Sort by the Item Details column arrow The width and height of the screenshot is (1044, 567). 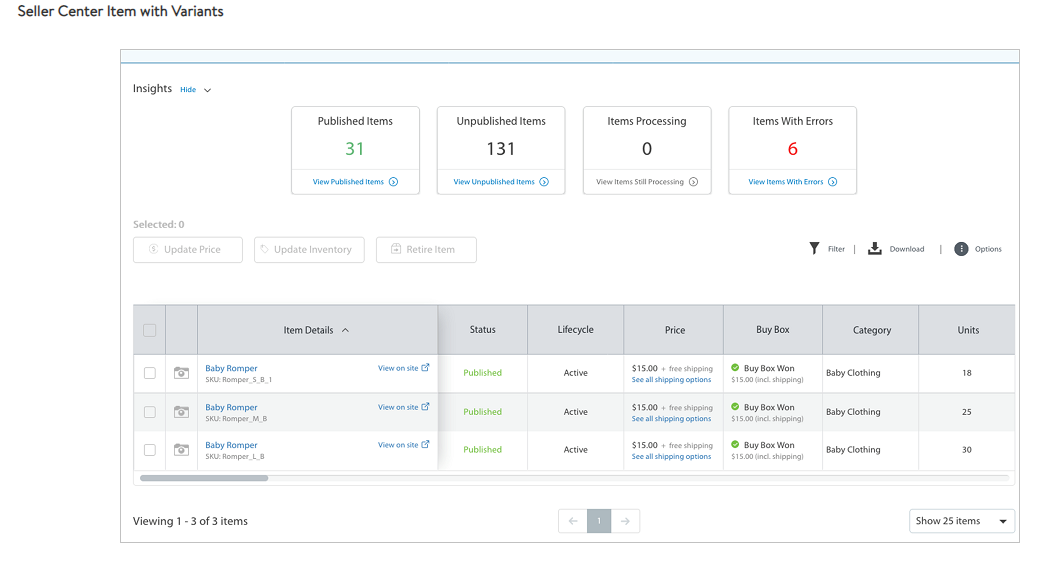coord(346,330)
